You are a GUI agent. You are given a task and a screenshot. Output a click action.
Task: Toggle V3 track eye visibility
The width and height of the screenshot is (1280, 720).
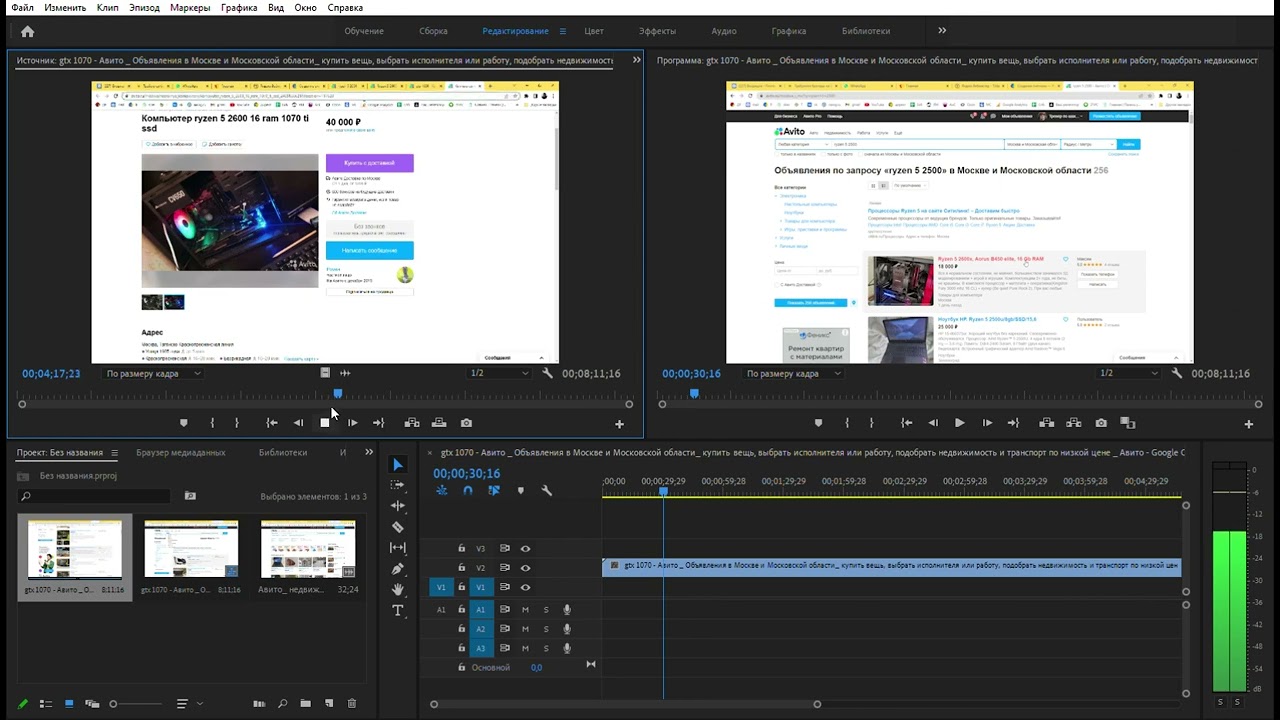(525, 548)
